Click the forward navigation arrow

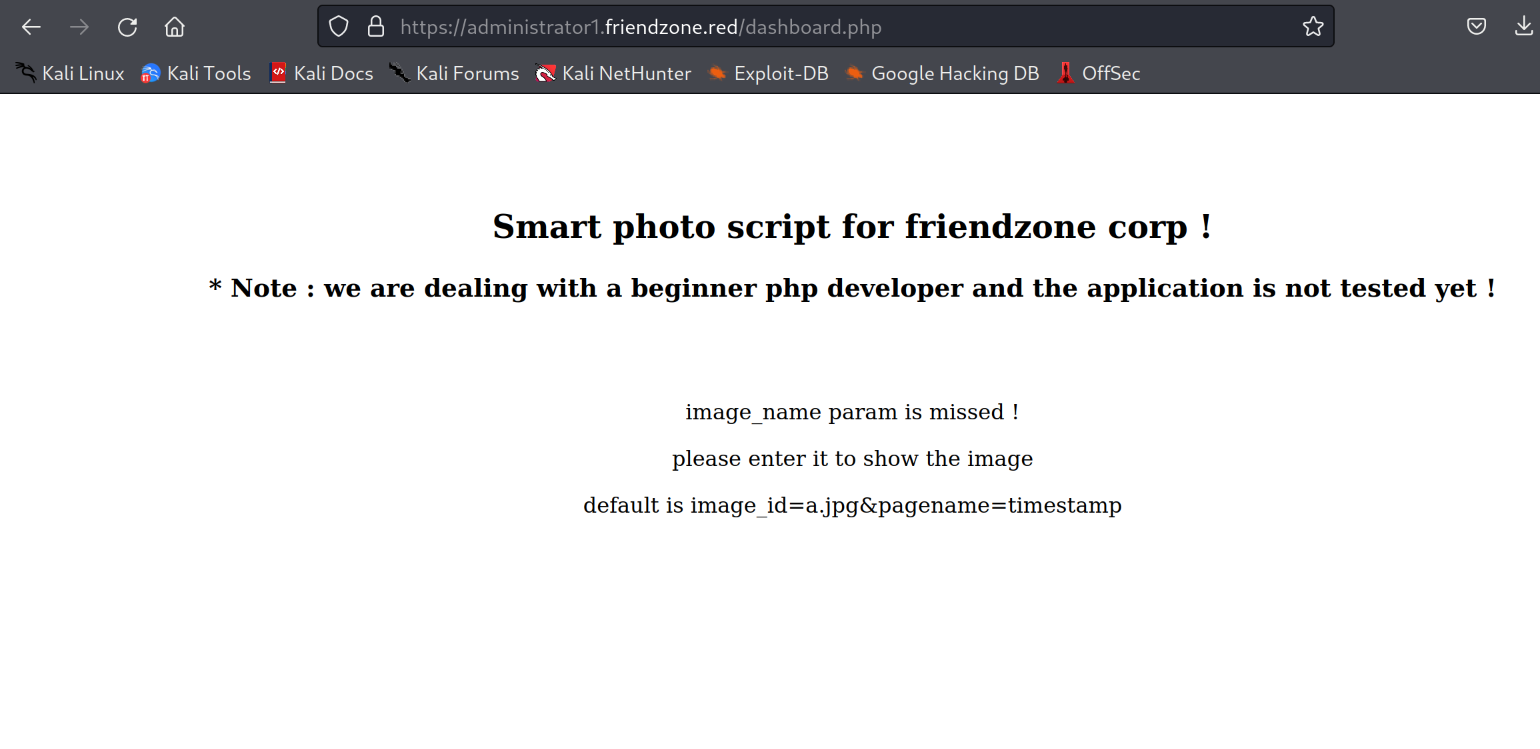[x=79, y=27]
